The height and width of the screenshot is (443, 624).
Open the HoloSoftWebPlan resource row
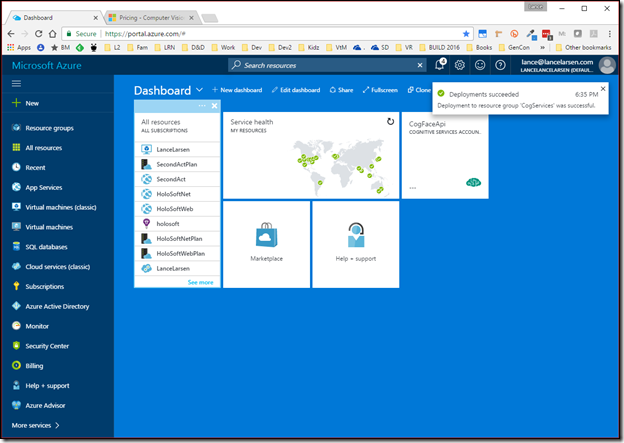177,254
